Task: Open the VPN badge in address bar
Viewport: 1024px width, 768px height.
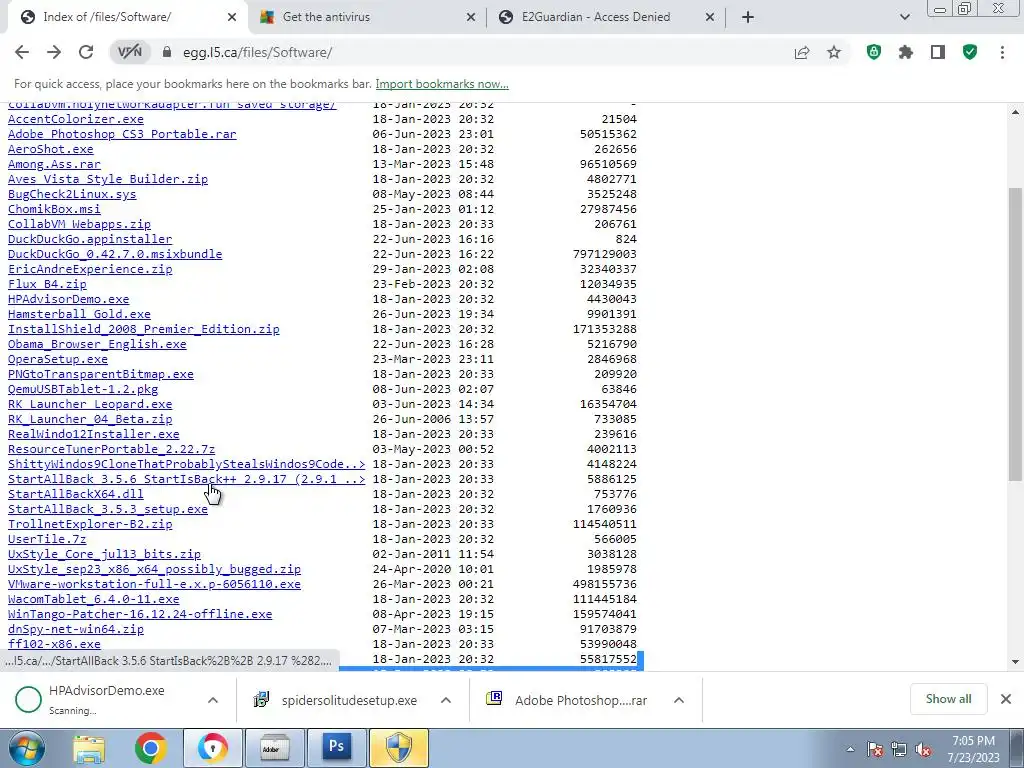Action: 129,52
